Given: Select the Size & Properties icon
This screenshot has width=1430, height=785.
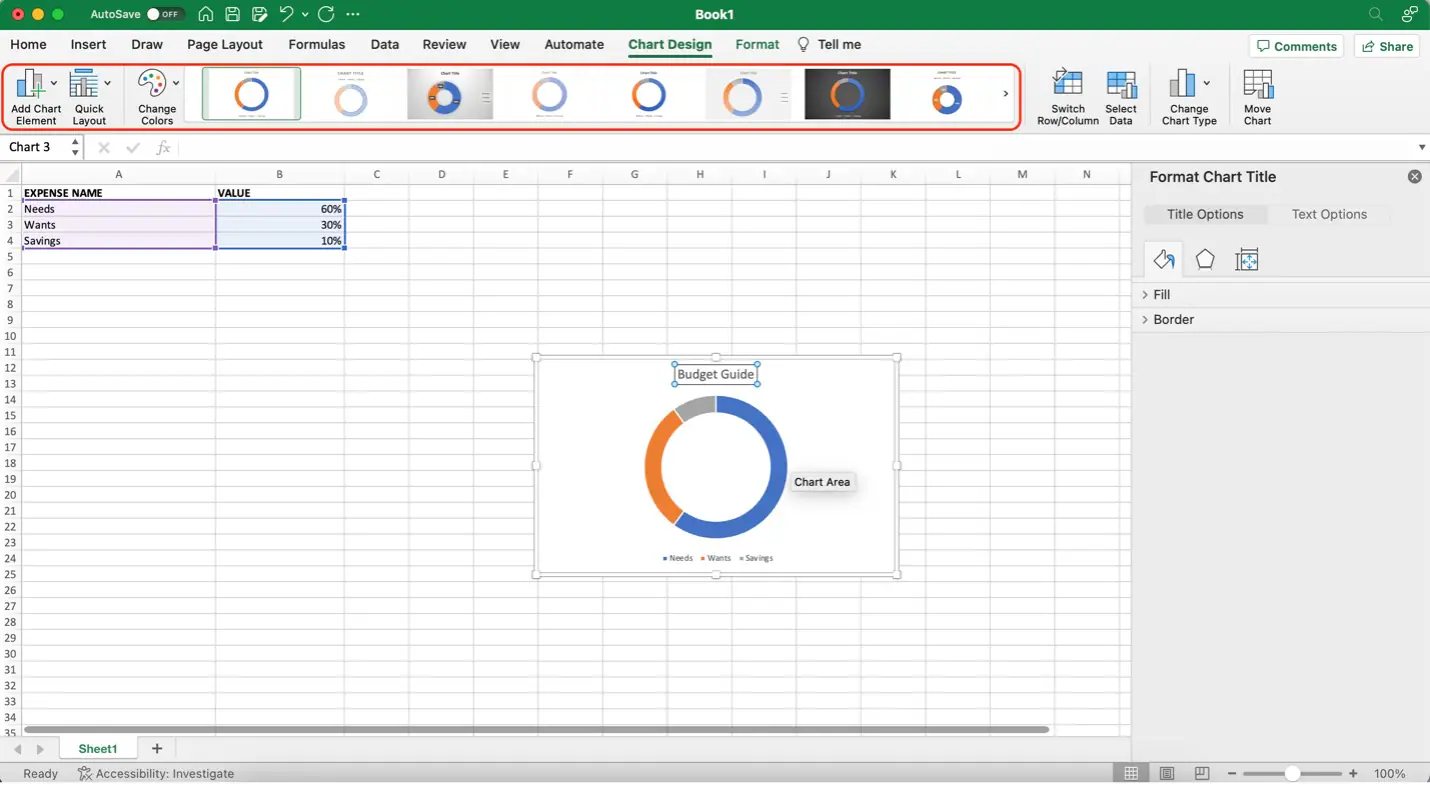Looking at the screenshot, I should click(1246, 260).
